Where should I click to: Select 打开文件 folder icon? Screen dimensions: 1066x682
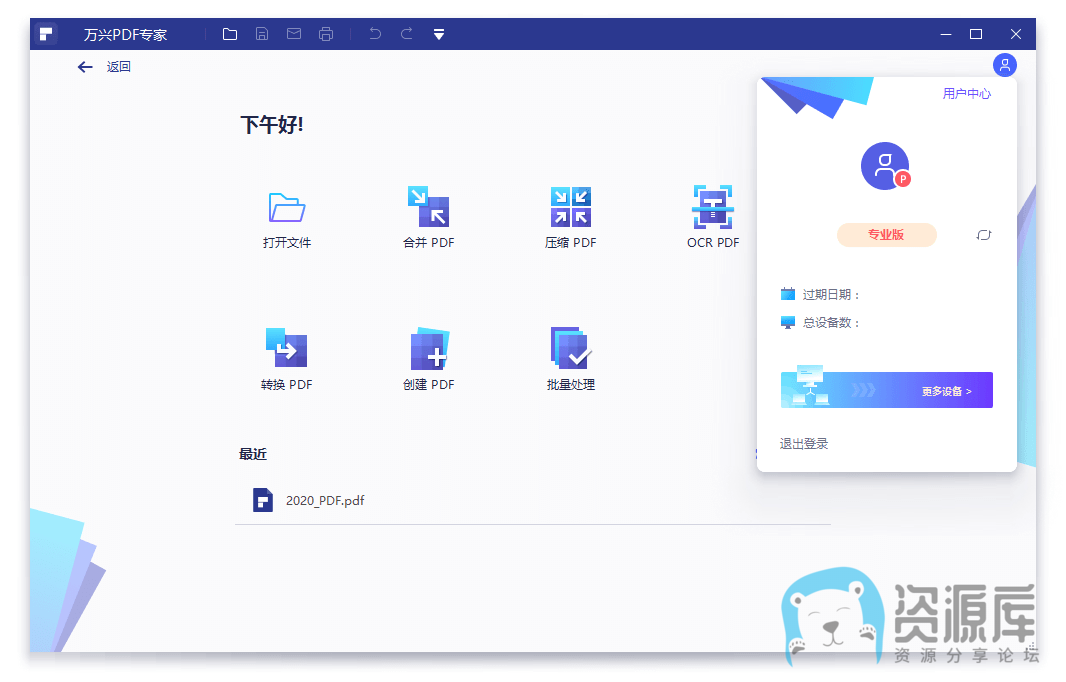point(287,207)
